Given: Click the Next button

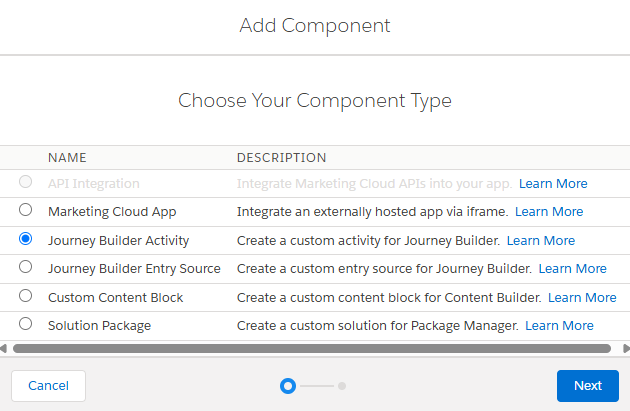Looking at the screenshot, I should (x=588, y=386).
